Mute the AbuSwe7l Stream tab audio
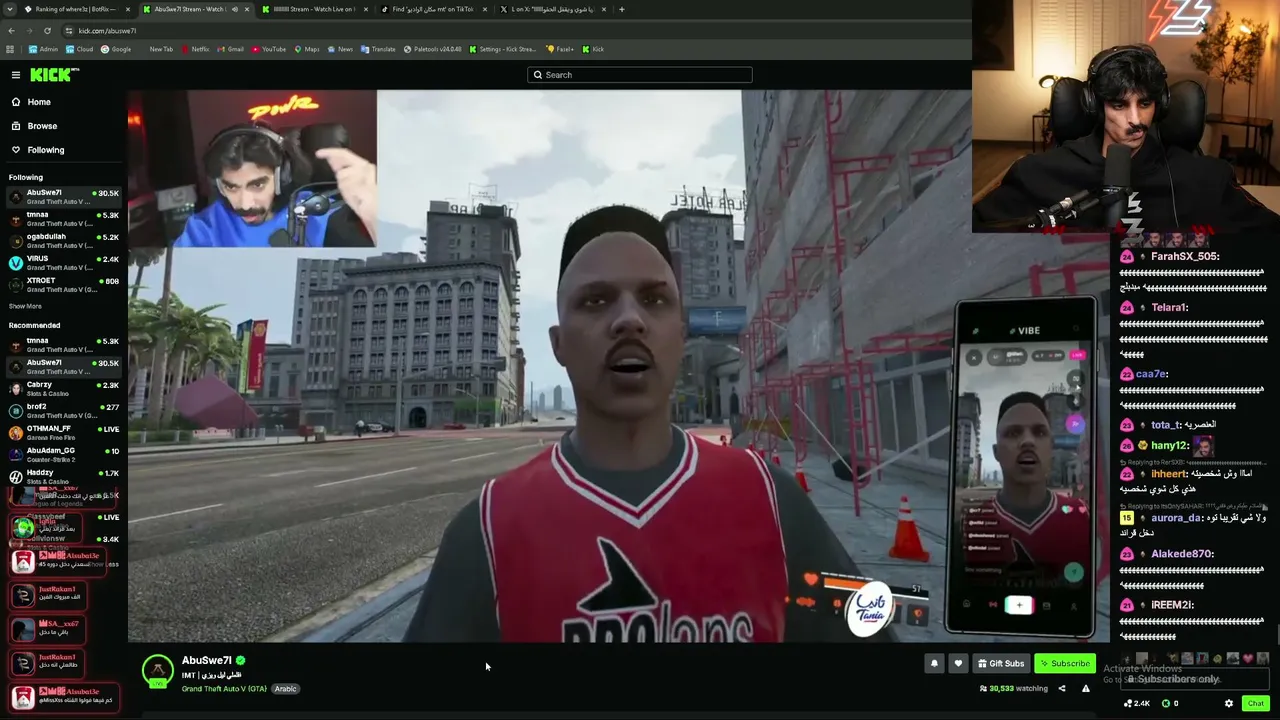This screenshot has height=720, width=1280. pos(235,9)
